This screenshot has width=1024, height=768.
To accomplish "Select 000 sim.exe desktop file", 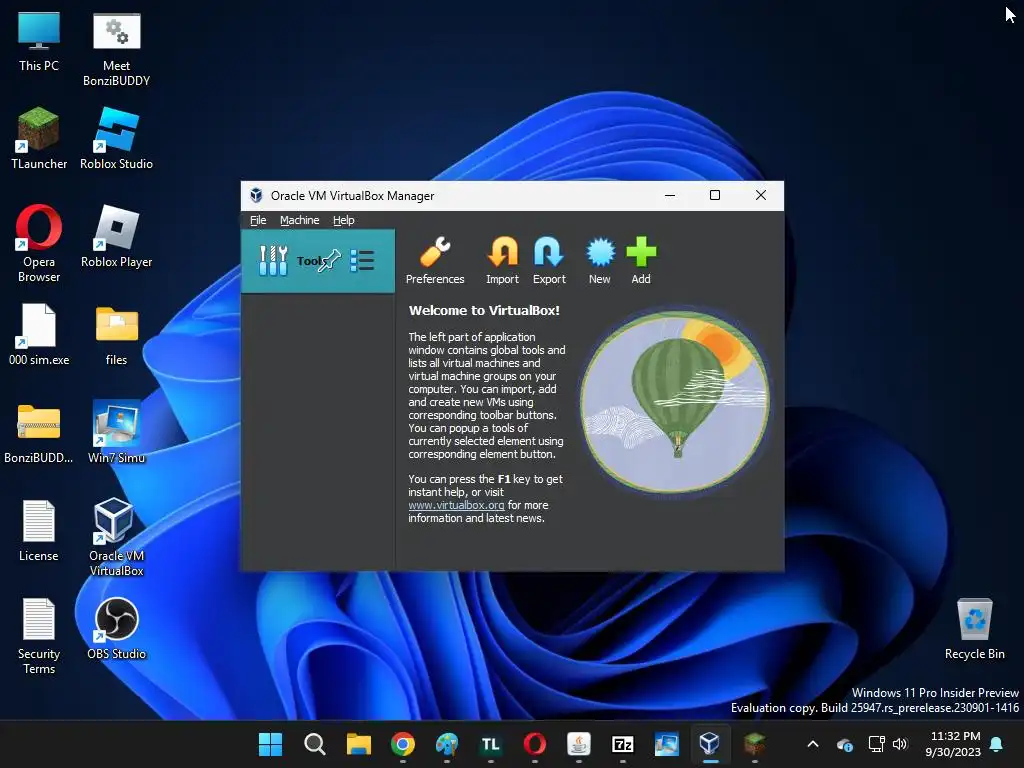I will [39, 334].
